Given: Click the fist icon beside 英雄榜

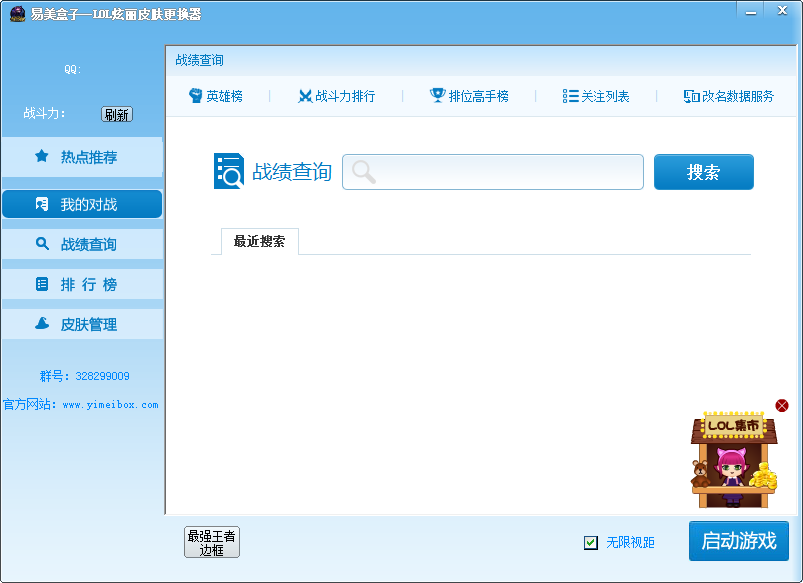Looking at the screenshot, I should click(195, 96).
